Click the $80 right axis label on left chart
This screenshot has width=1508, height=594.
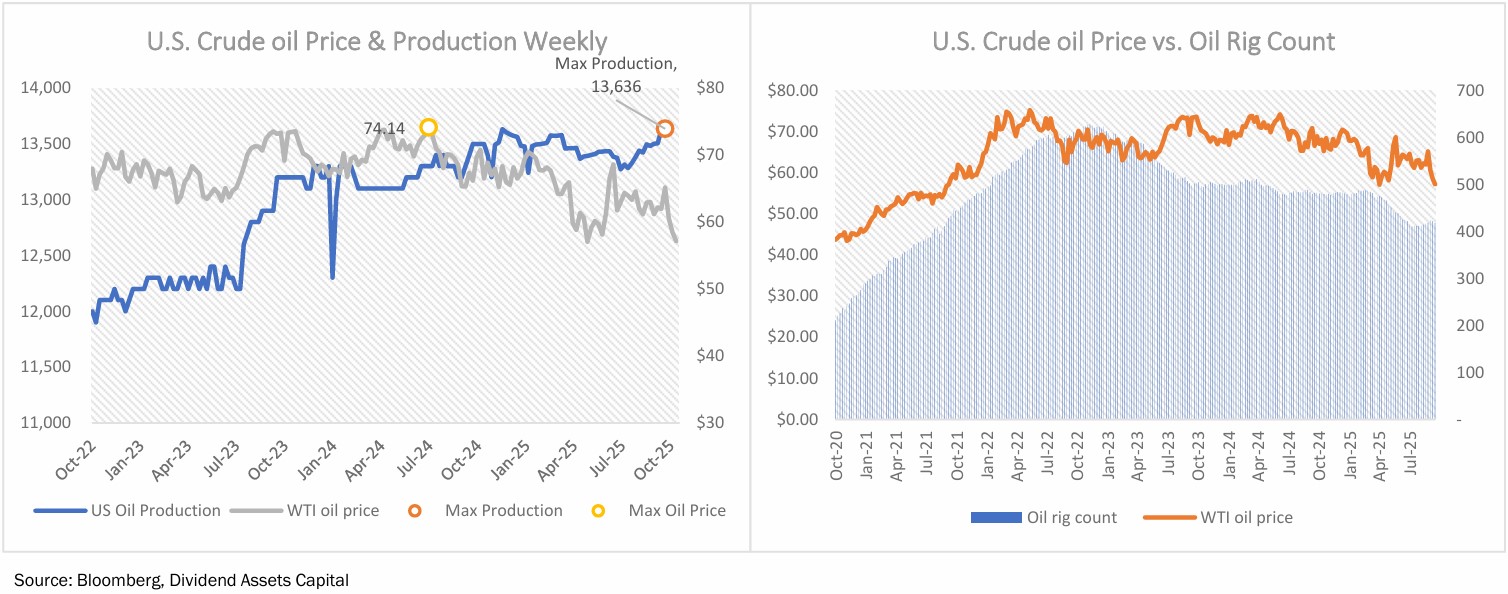[x=708, y=88]
